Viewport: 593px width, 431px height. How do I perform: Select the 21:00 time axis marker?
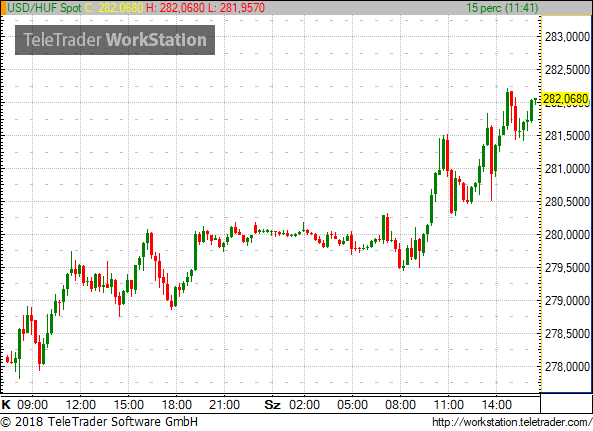coord(224,405)
